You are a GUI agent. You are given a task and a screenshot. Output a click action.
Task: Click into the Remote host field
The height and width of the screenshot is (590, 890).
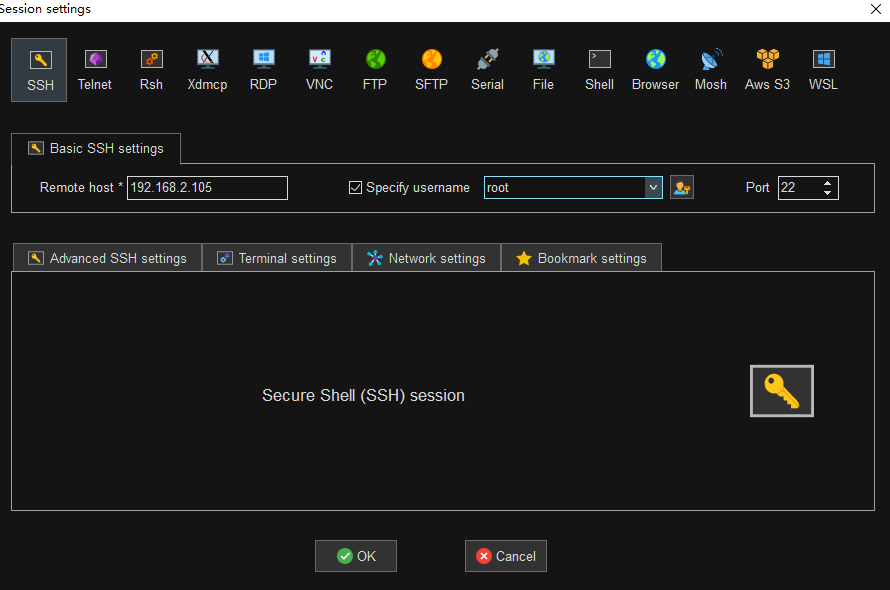[x=207, y=187]
